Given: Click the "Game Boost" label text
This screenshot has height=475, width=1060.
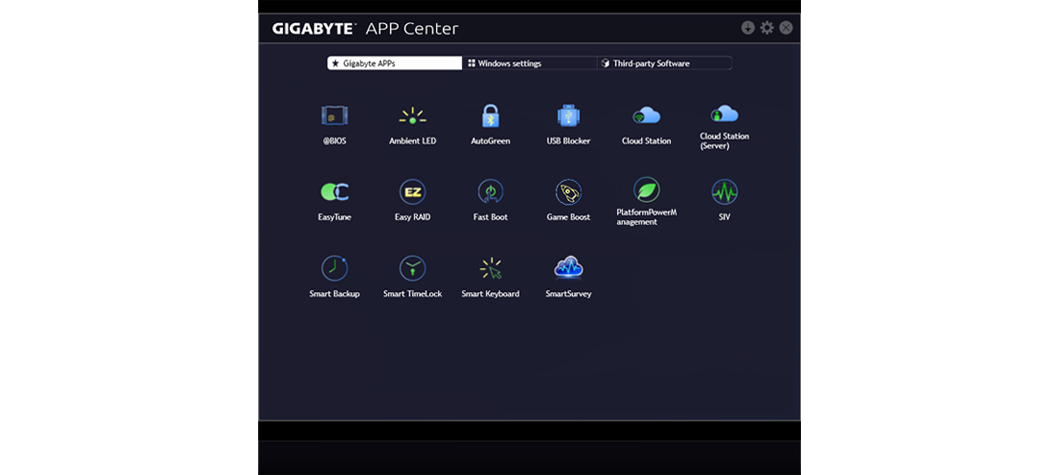Looking at the screenshot, I should point(569,218).
